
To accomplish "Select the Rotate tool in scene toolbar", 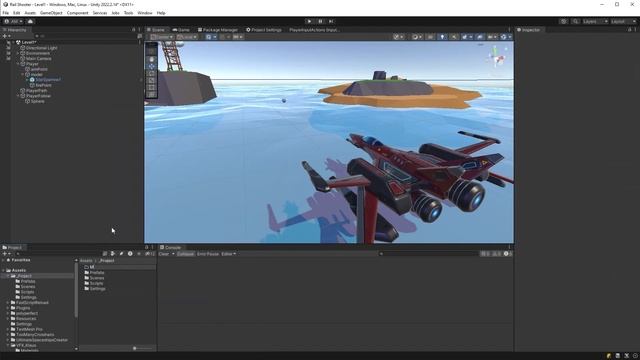I will pos(151,73).
